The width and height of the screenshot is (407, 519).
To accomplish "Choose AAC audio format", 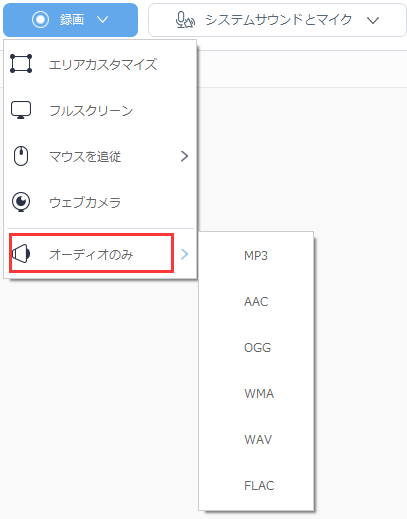I will pos(256,302).
